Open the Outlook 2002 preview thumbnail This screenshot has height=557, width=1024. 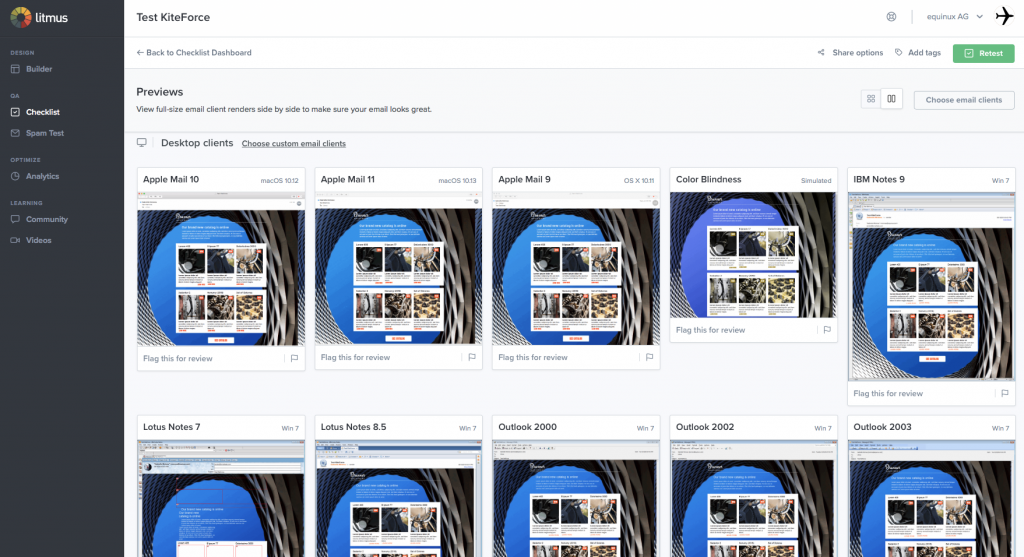tap(753, 498)
